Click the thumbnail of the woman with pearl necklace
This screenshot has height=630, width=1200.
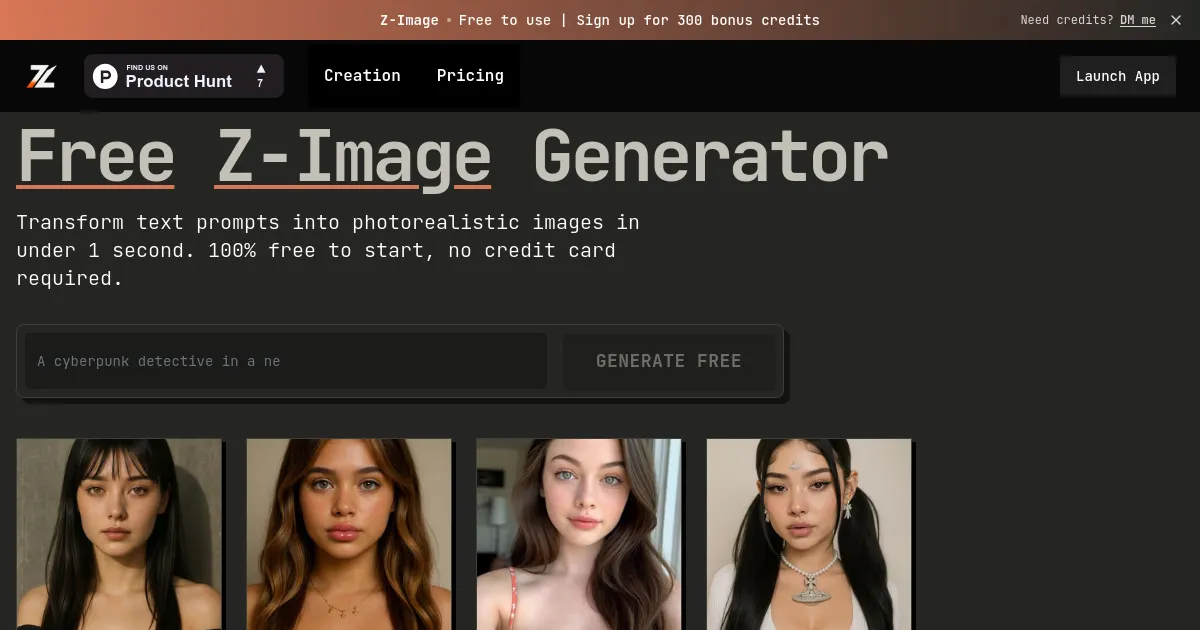pyautogui.click(x=809, y=534)
